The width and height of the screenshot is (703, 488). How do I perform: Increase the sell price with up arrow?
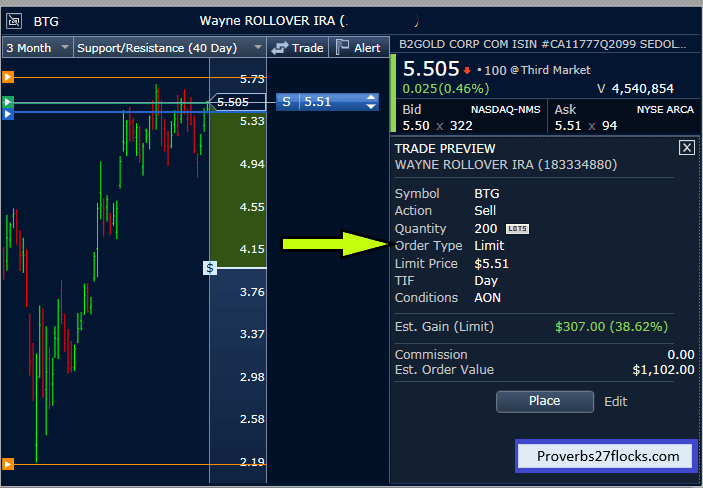(x=372, y=97)
